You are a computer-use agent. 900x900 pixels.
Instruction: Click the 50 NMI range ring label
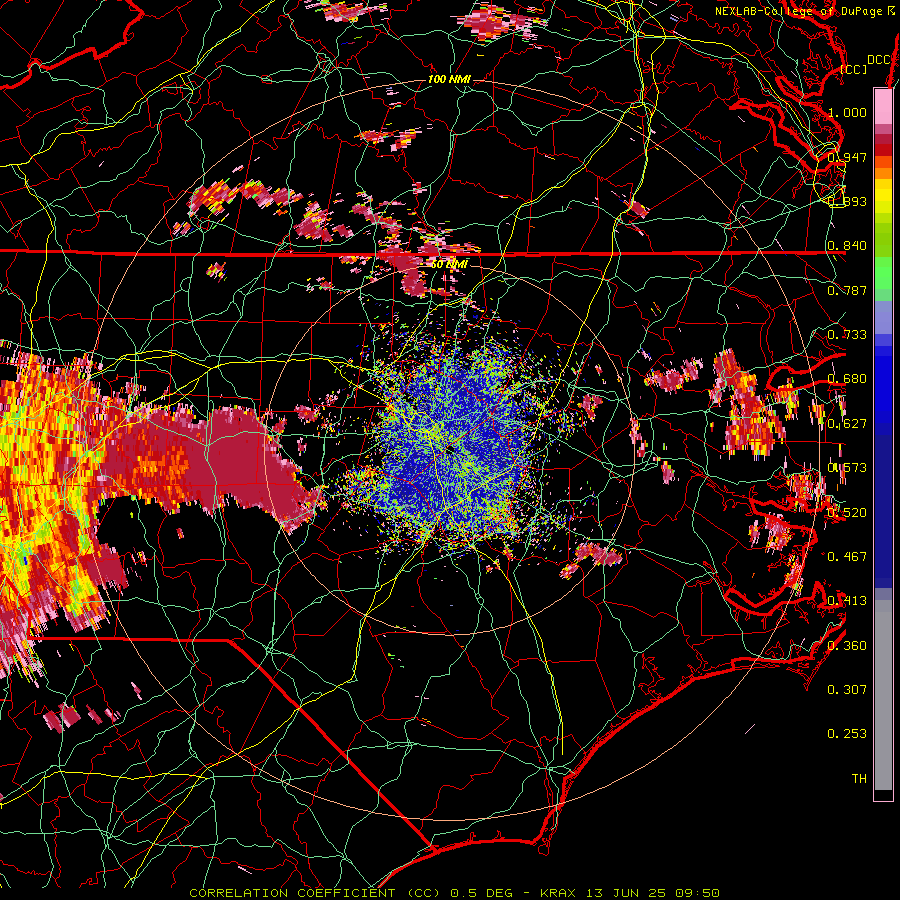tap(449, 265)
